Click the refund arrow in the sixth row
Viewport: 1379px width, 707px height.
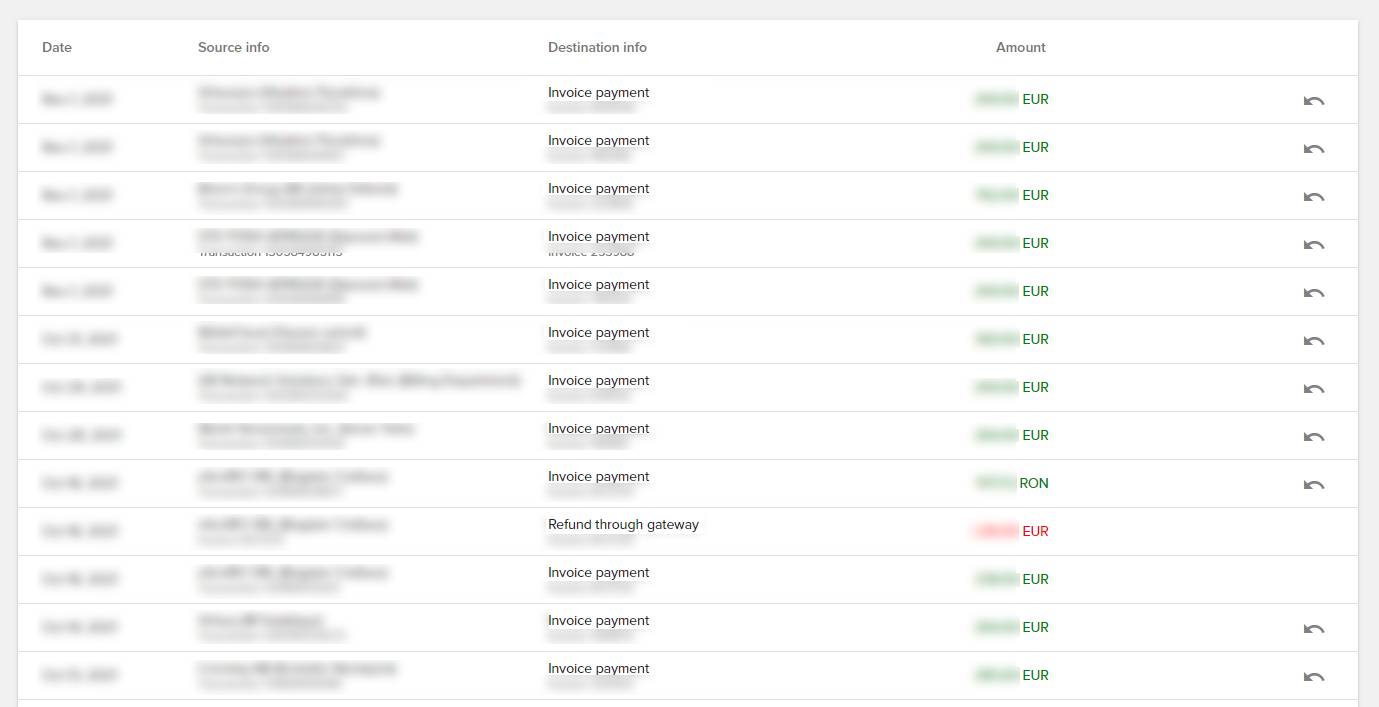(1313, 340)
